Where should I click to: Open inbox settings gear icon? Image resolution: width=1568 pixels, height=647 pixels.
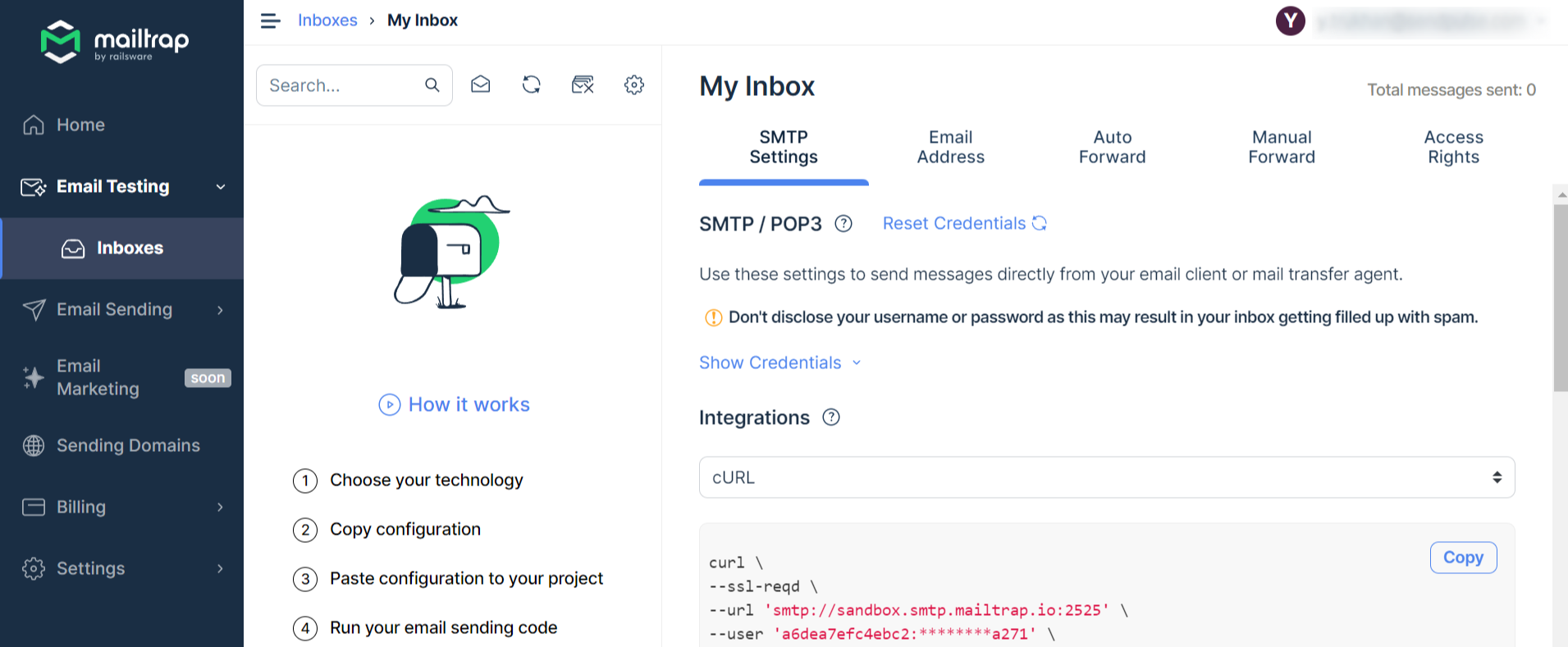click(634, 84)
